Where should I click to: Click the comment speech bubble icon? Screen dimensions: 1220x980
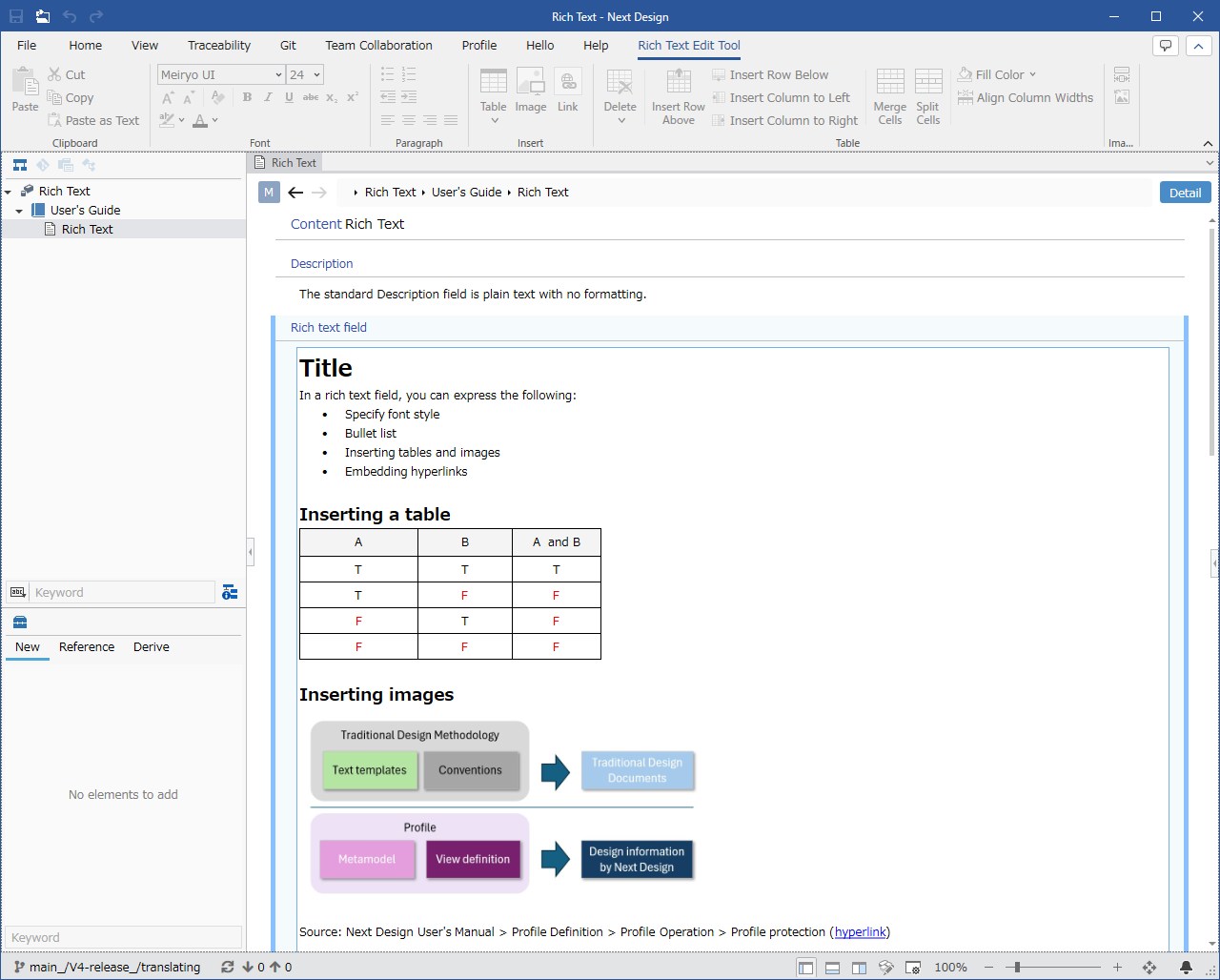(1165, 46)
